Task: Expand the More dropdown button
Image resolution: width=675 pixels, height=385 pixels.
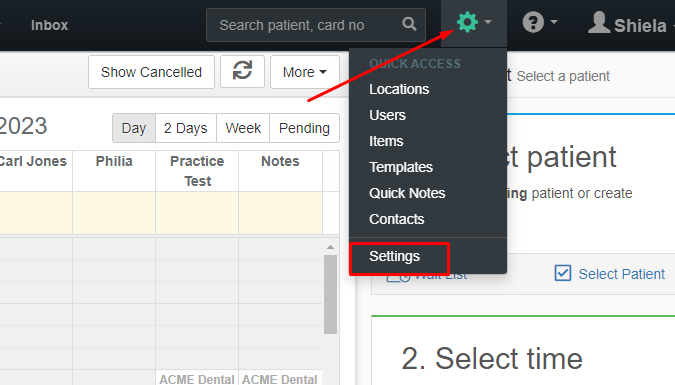Action: point(305,72)
